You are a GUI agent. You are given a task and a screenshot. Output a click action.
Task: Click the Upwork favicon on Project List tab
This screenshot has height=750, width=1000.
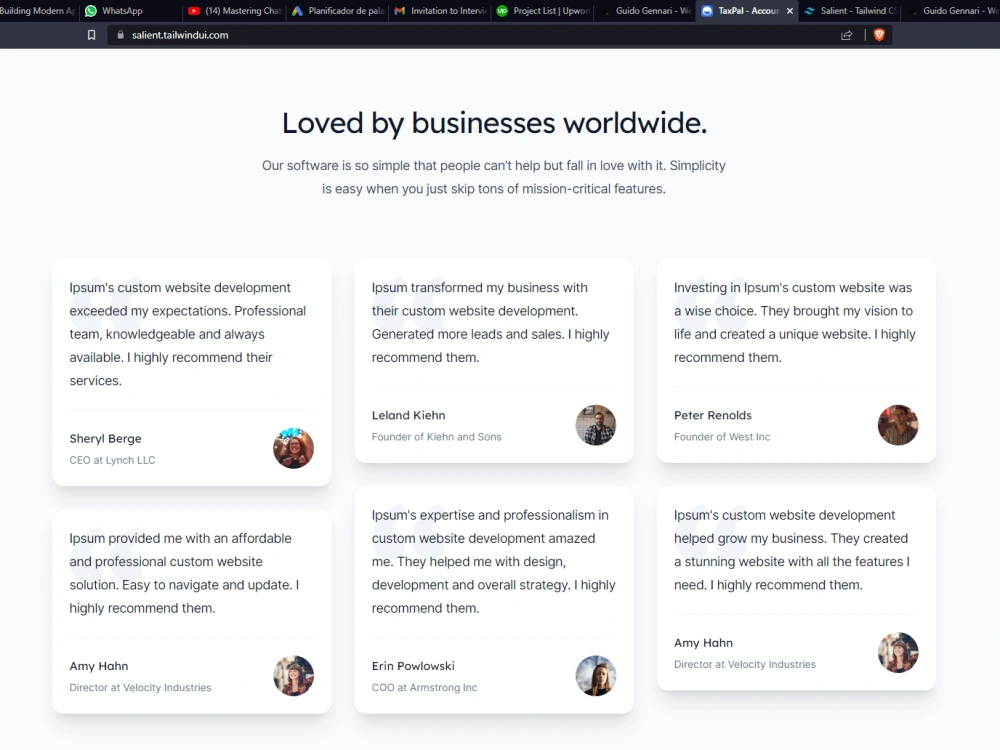(503, 11)
